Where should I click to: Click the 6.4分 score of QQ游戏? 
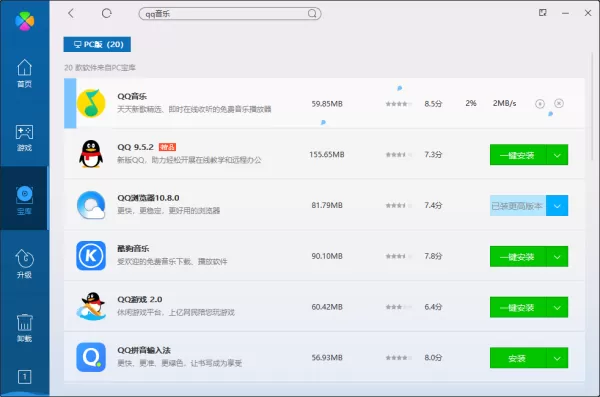[433, 307]
